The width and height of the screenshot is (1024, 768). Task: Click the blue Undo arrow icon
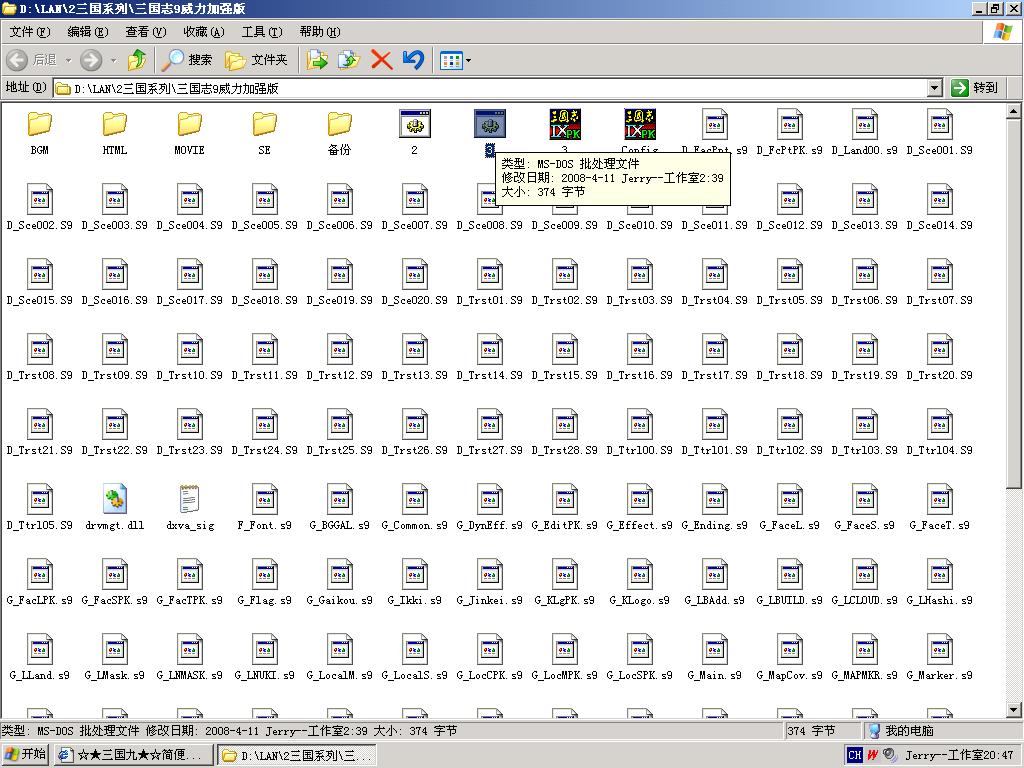click(413, 60)
